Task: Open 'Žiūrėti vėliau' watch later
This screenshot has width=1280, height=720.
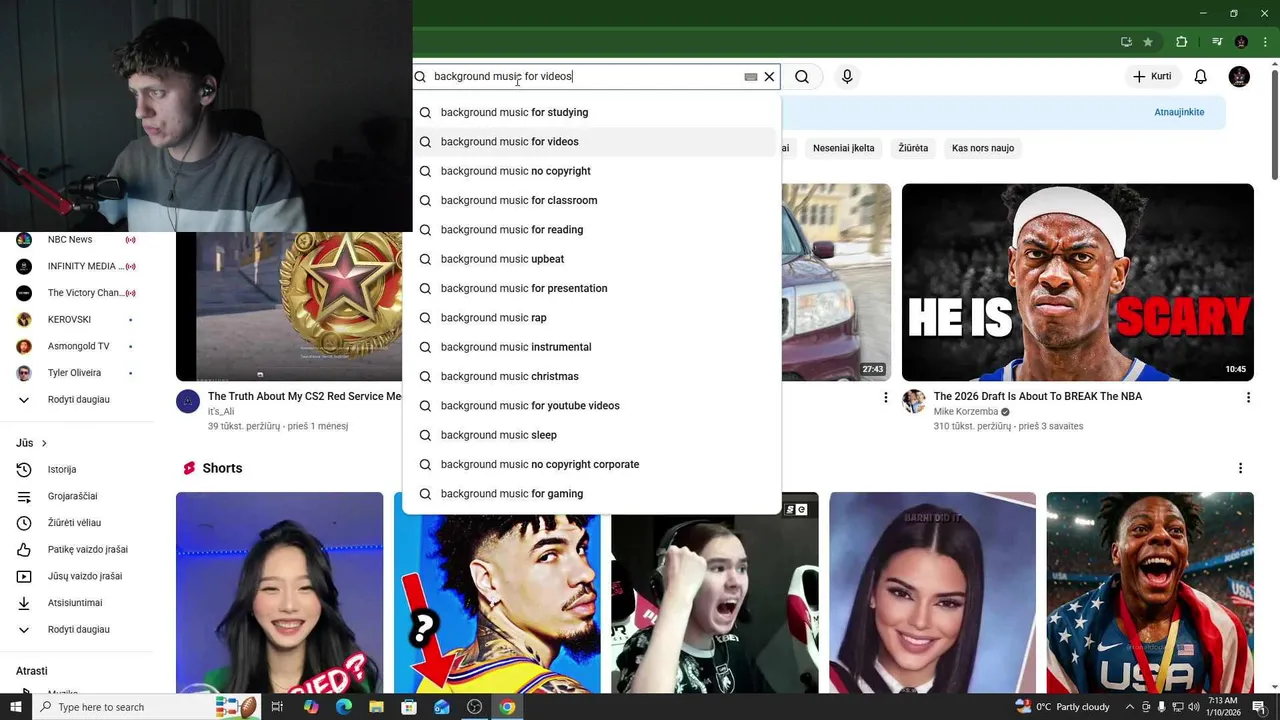Action: 76,523
